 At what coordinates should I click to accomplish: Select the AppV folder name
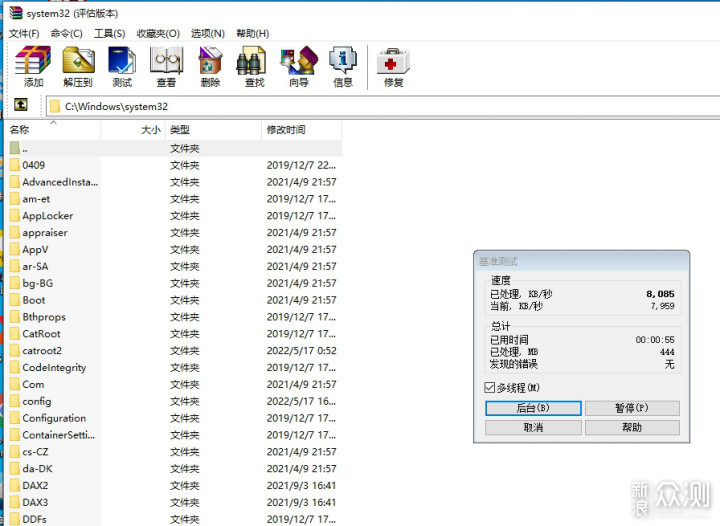click(x=35, y=250)
